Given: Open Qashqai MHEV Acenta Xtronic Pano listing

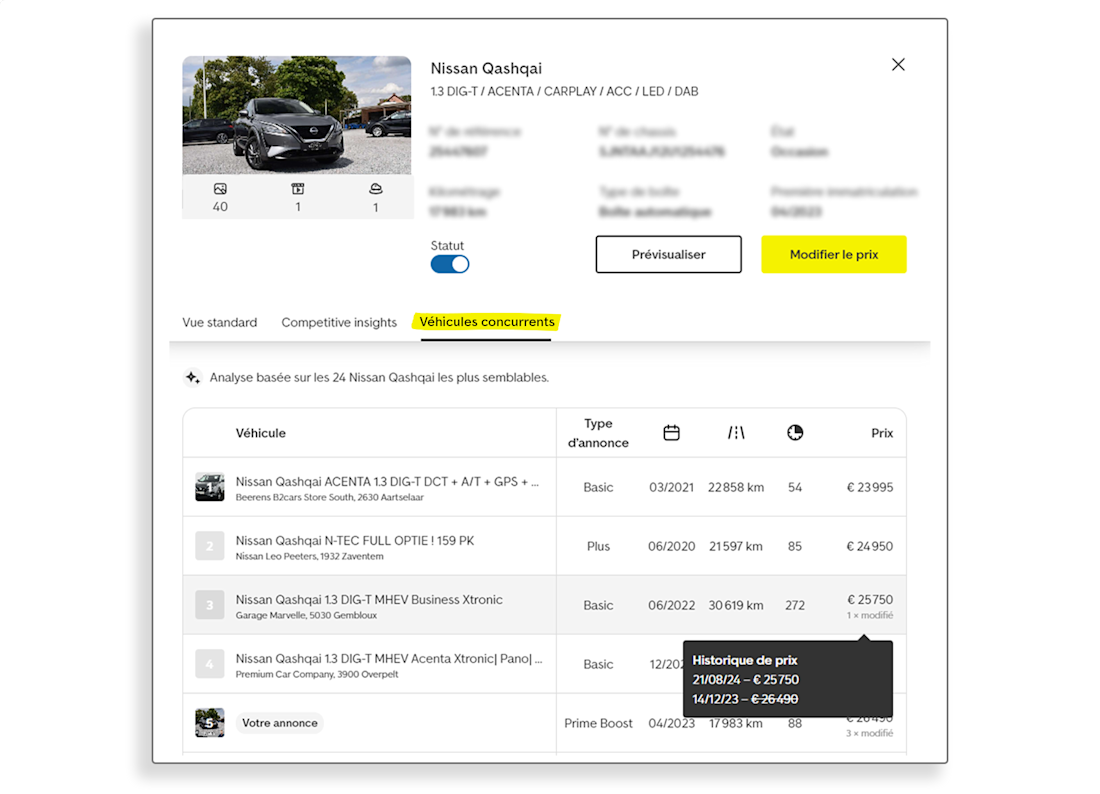Looking at the screenshot, I should coord(389,659).
